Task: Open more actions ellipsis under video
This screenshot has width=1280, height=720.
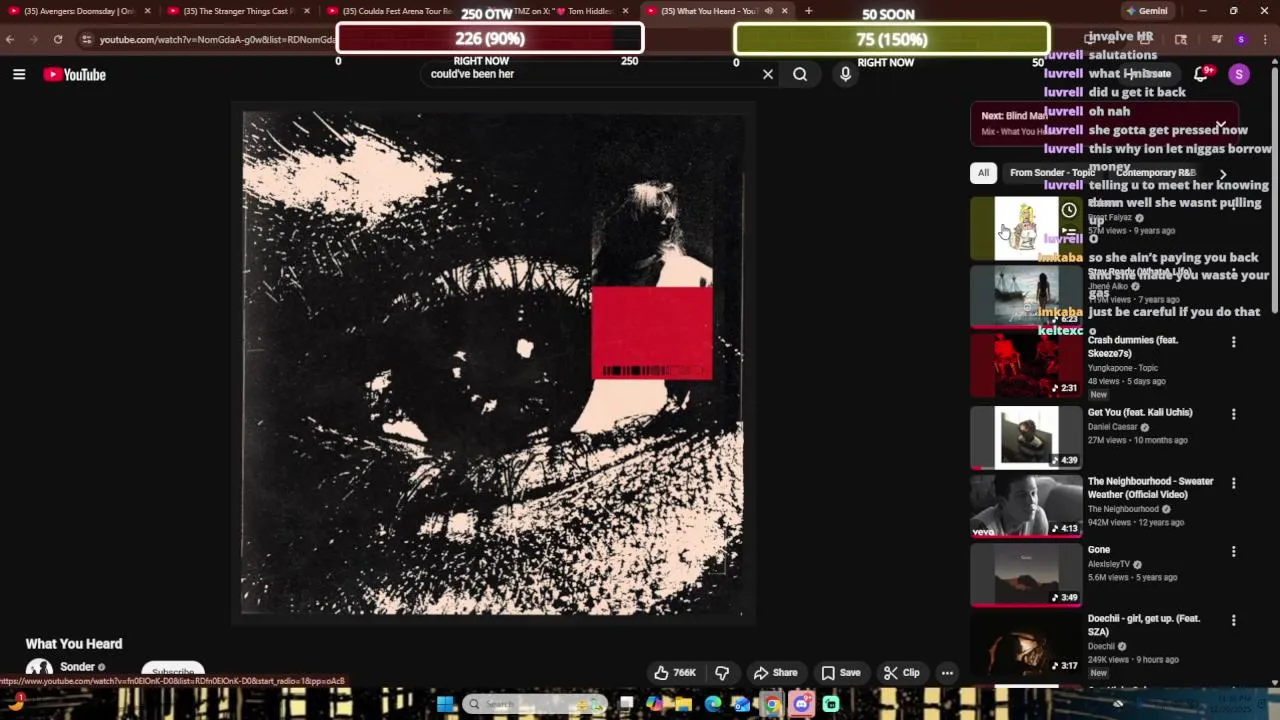Action: 947,673
